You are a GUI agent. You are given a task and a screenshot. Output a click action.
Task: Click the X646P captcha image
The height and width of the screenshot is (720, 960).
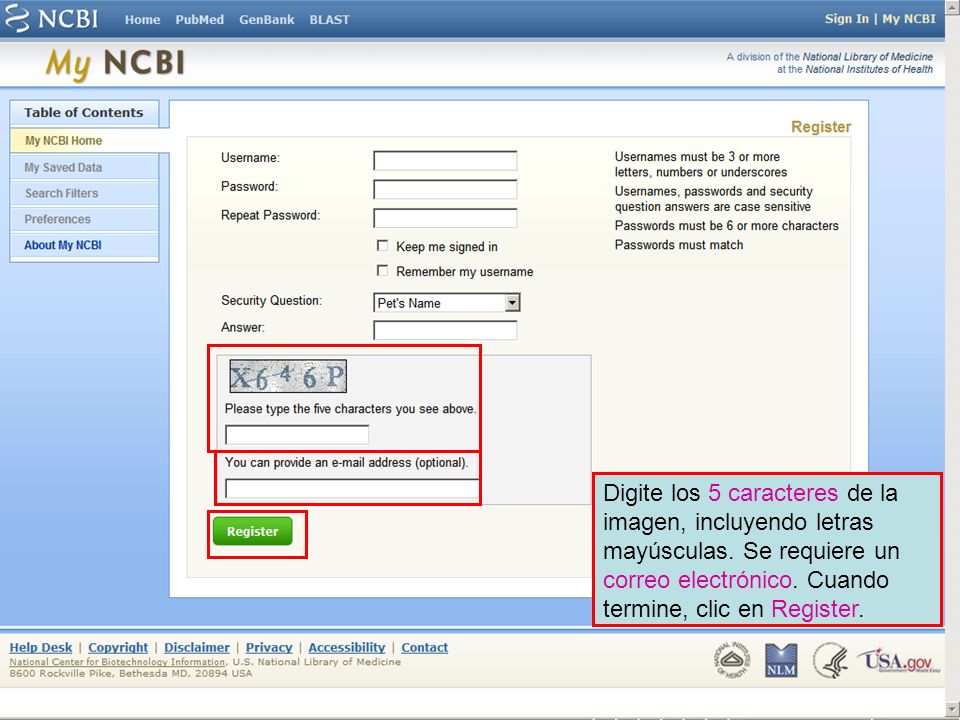[288, 376]
